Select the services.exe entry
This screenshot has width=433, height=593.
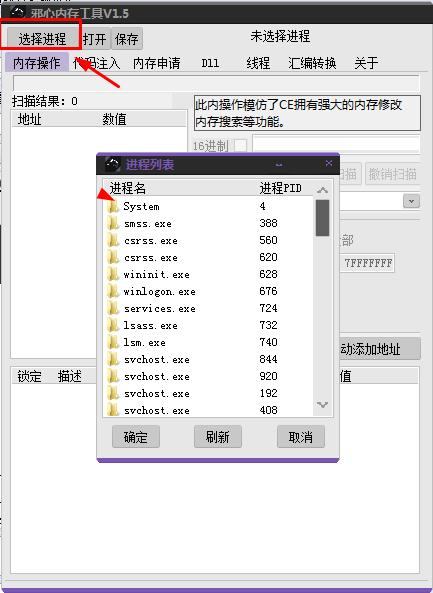pos(160,309)
